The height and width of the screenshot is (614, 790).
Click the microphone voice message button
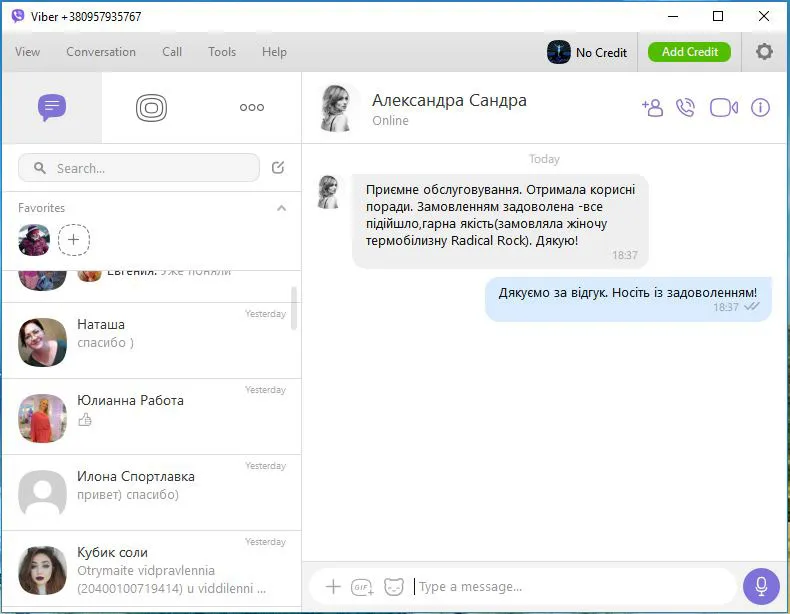pyautogui.click(x=761, y=586)
